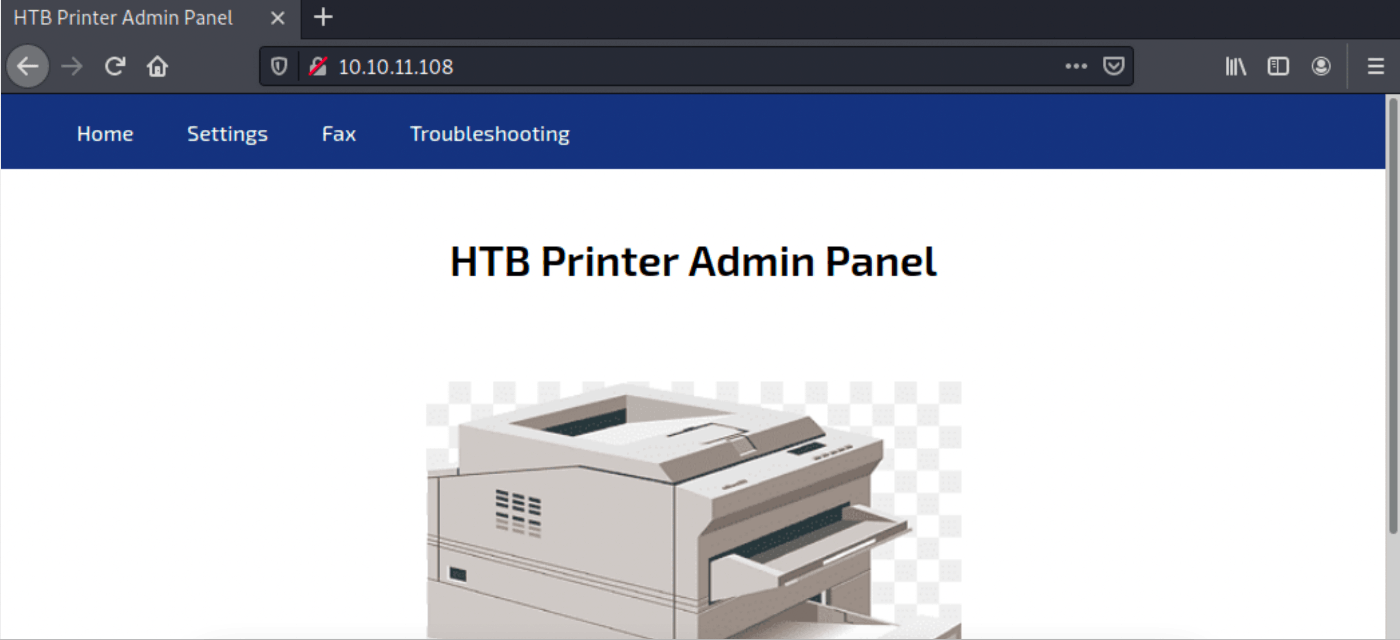This screenshot has height=640, width=1400.
Task: Go back using the browser back arrow
Action: (x=28, y=67)
